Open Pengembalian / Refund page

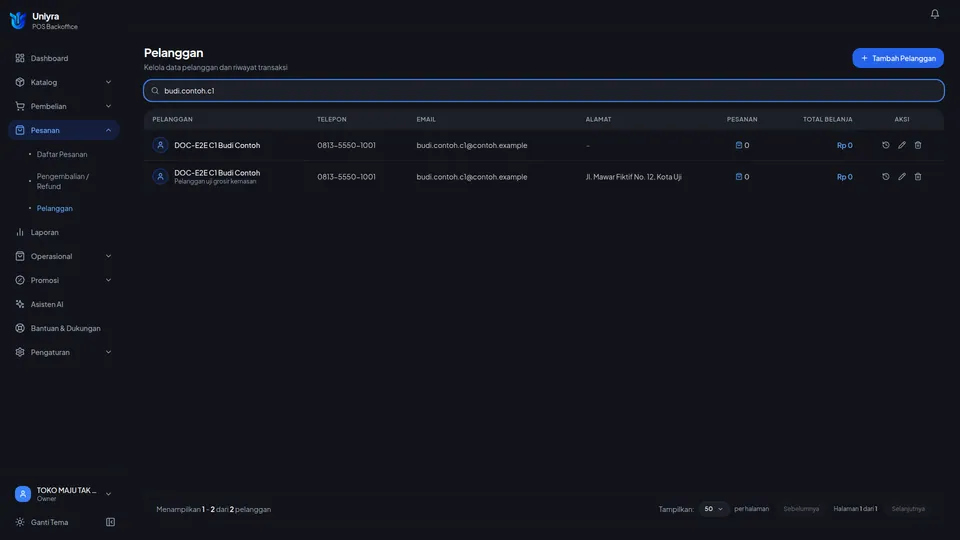pos(62,181)
